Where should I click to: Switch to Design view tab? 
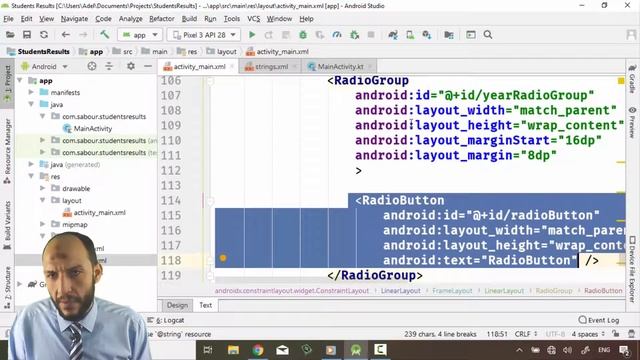pos(177,305)
